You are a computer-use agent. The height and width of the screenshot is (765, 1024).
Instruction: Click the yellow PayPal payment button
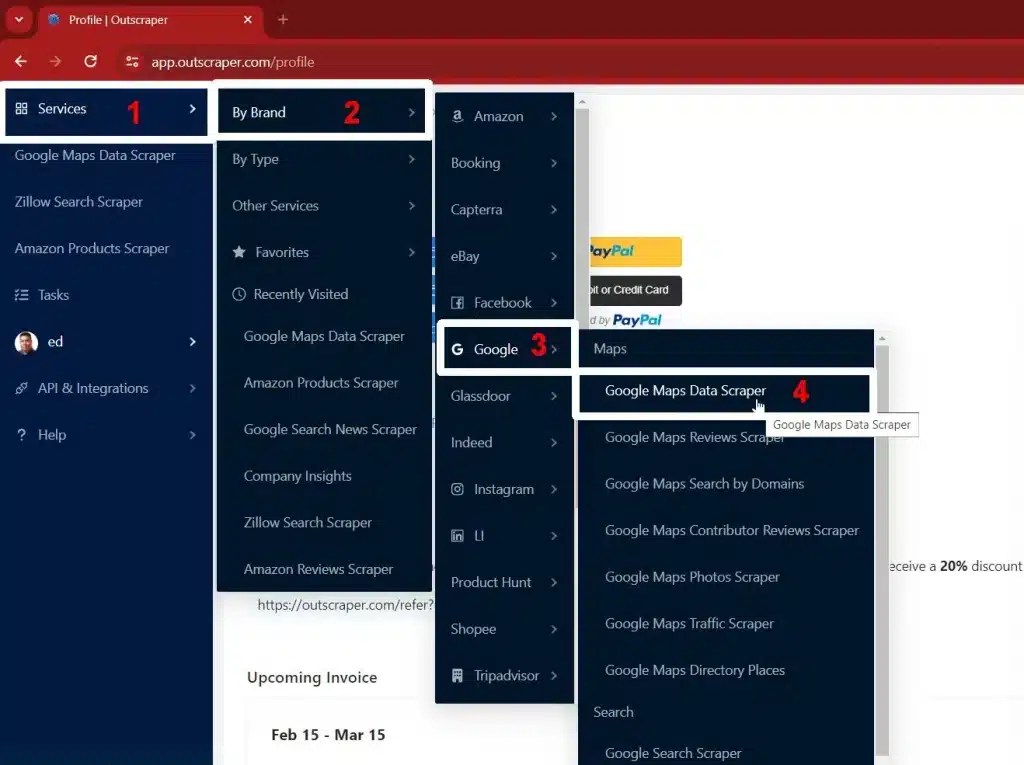(635, 252)
